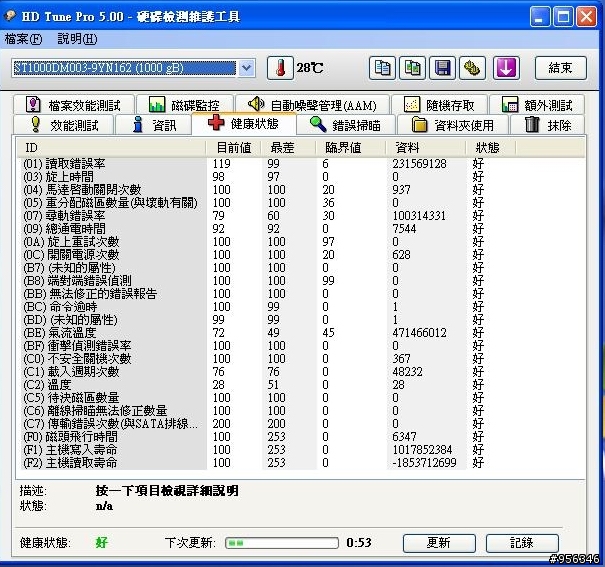Click the 資料 column header
605x567 pixels.
coord(426,148)
